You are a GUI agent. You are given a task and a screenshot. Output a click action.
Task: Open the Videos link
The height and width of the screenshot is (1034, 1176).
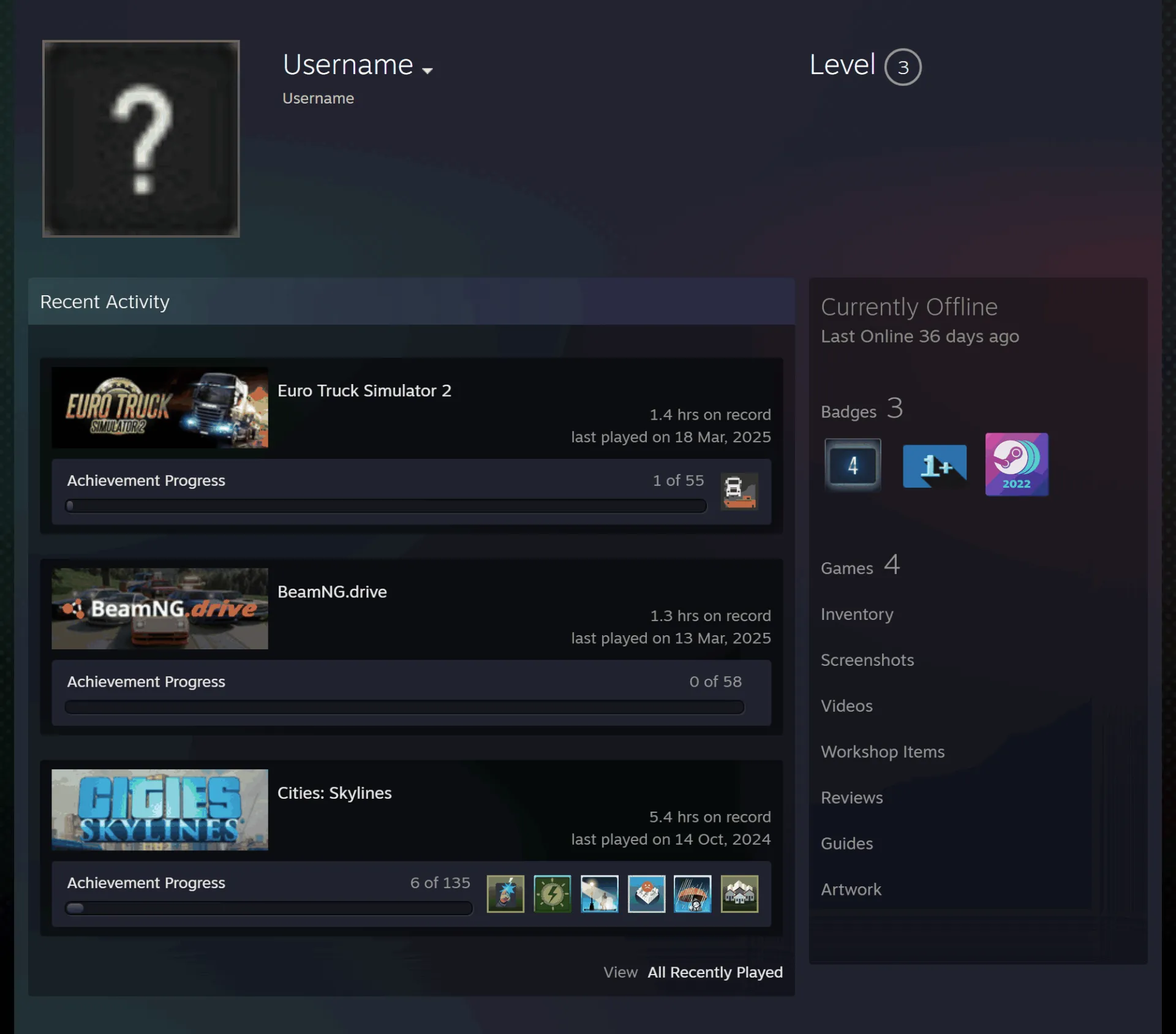coord(846,706)
